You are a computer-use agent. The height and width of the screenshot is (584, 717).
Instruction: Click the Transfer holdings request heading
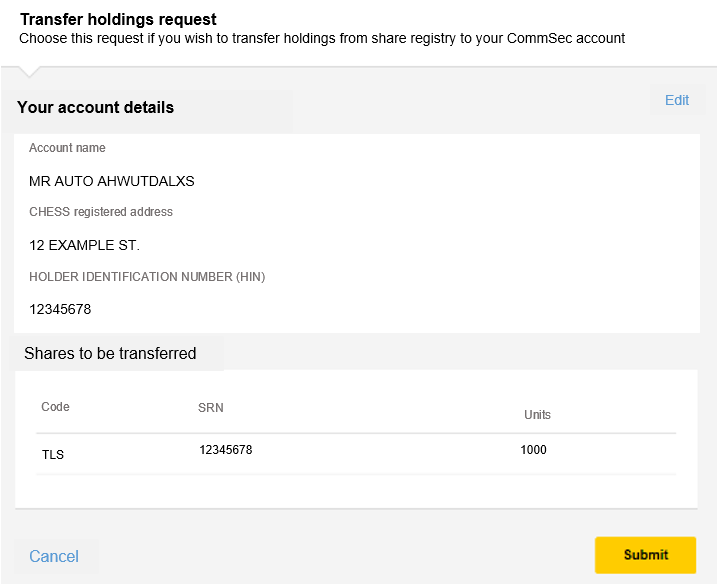[118, 19]
